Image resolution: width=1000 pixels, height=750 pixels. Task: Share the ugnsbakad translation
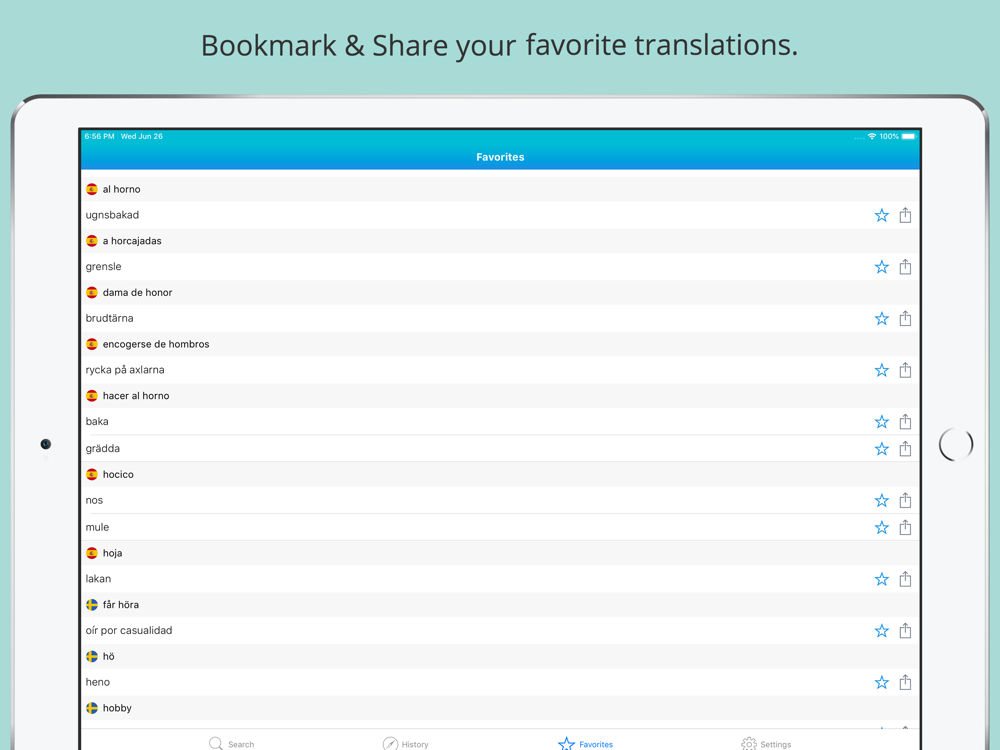click(x=905, y=215)
